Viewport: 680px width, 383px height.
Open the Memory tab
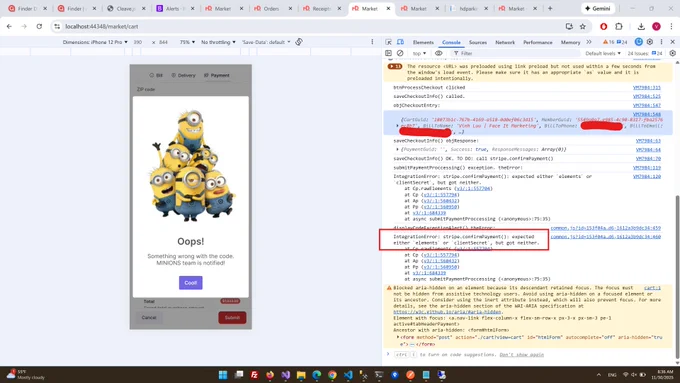point(570,42)
